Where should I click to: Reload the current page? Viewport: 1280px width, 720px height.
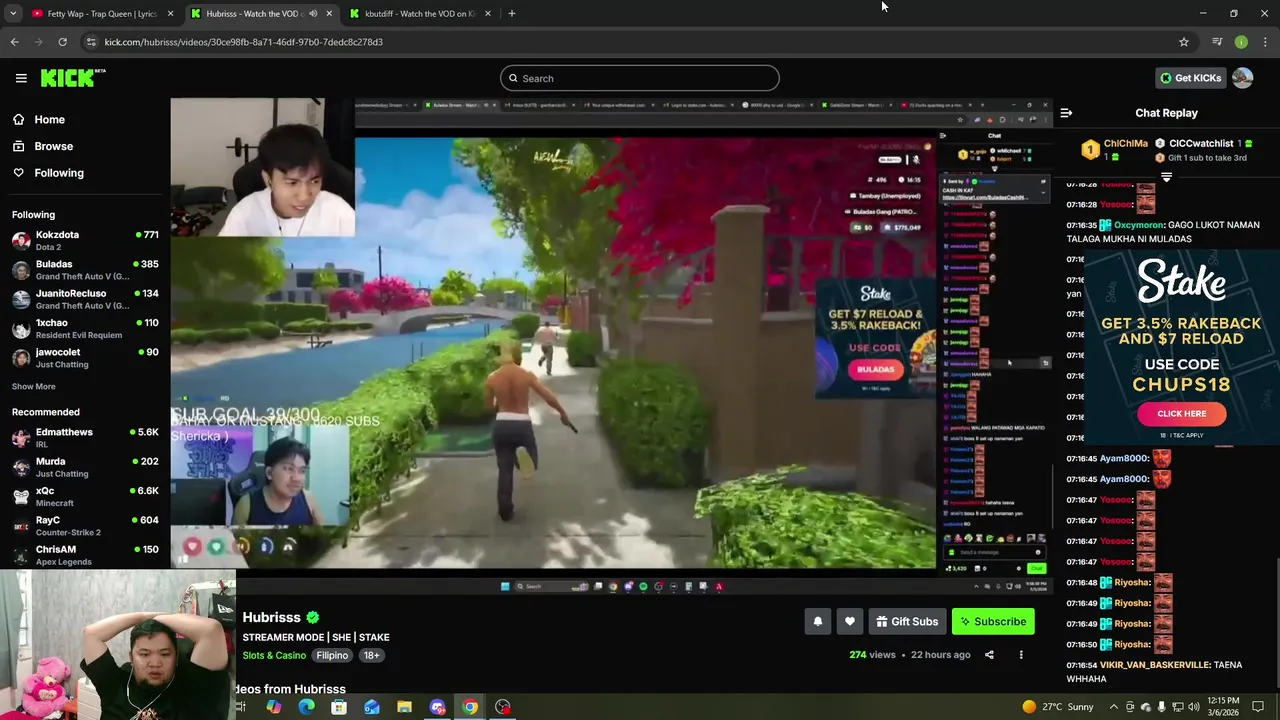62,42
